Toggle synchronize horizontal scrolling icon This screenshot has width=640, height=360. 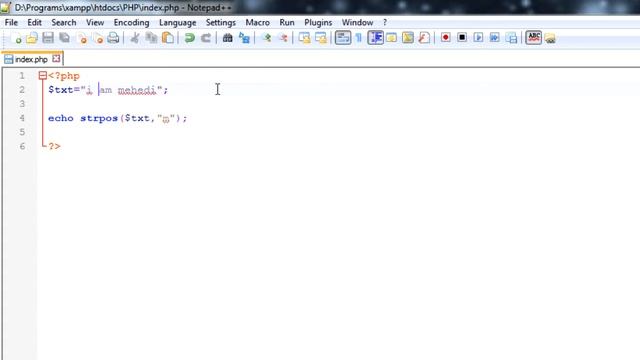pos(321,38)
